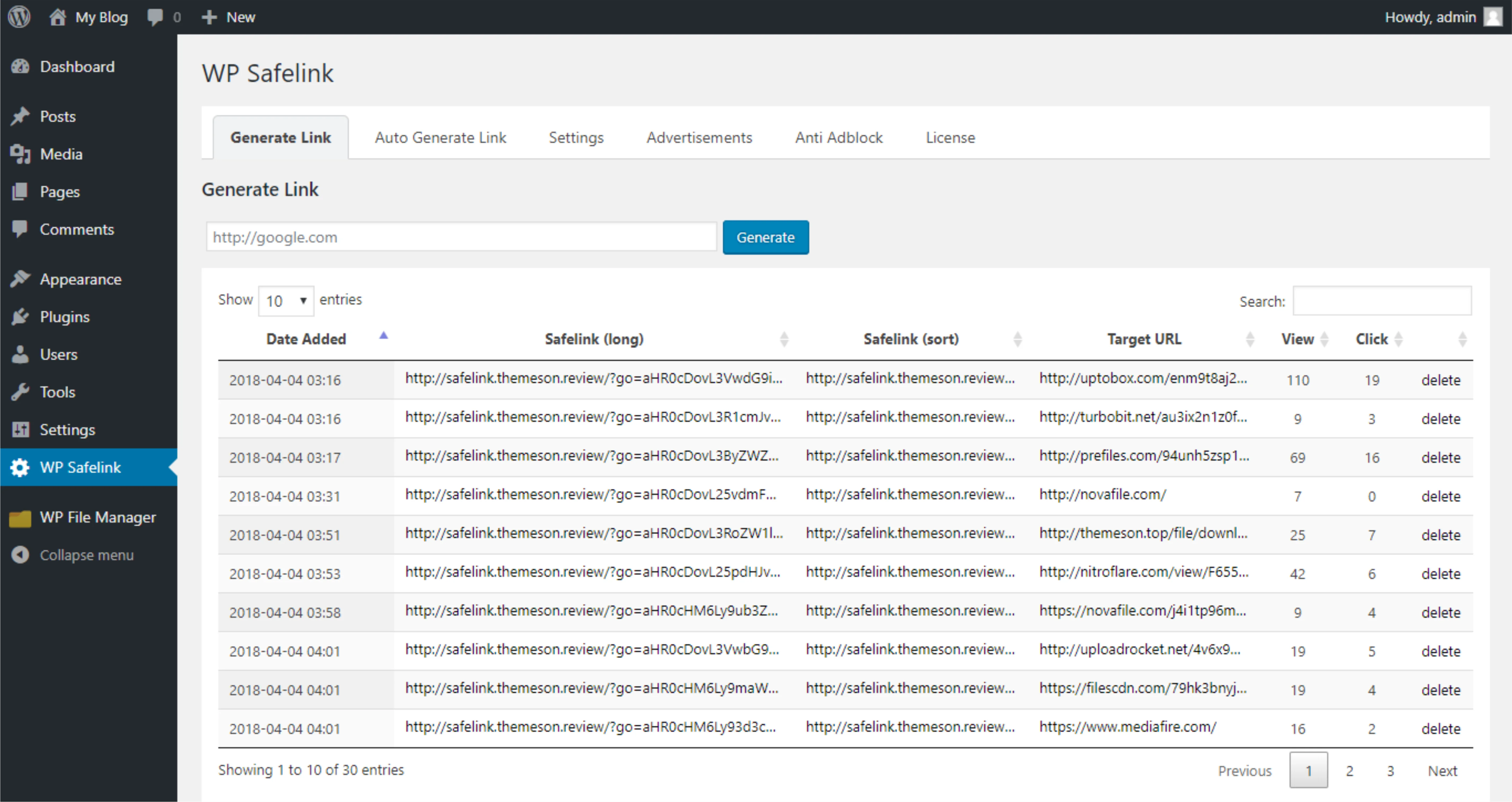1512x802 pixels.
Task: Open the Appearance paintbrush icon
Action: pyautogui.click(x=20, y=279)
